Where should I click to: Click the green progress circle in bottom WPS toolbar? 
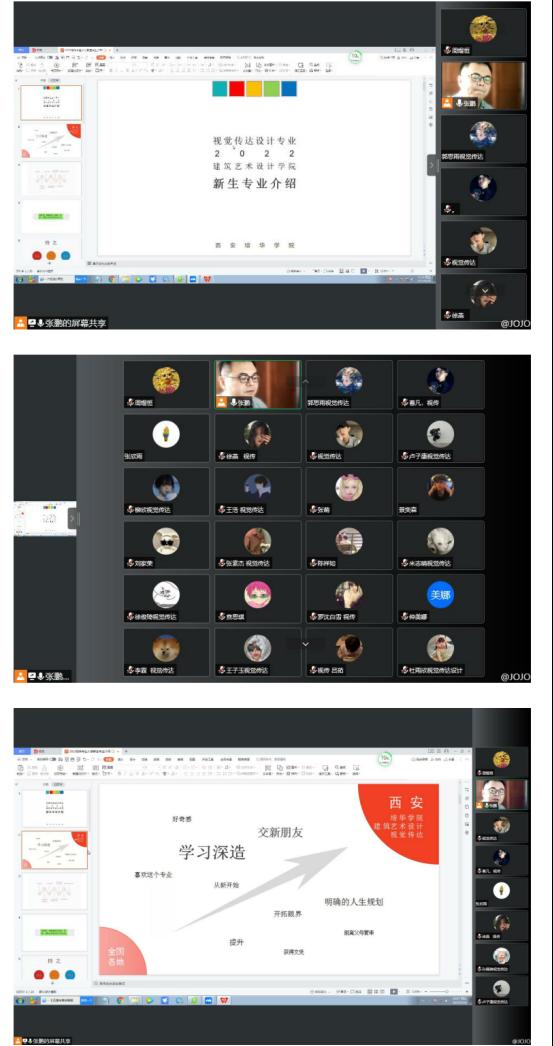385,759
